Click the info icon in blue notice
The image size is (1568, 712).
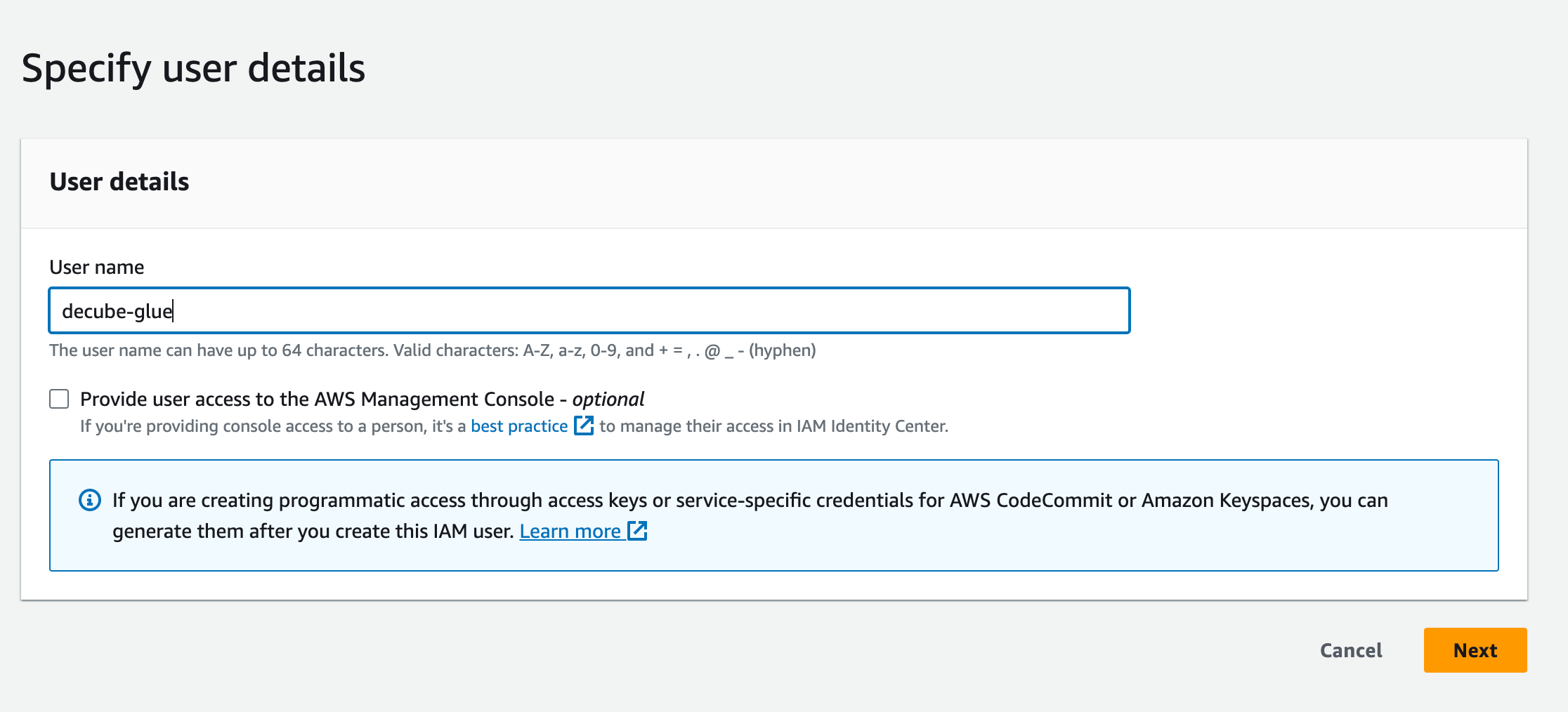89,500
